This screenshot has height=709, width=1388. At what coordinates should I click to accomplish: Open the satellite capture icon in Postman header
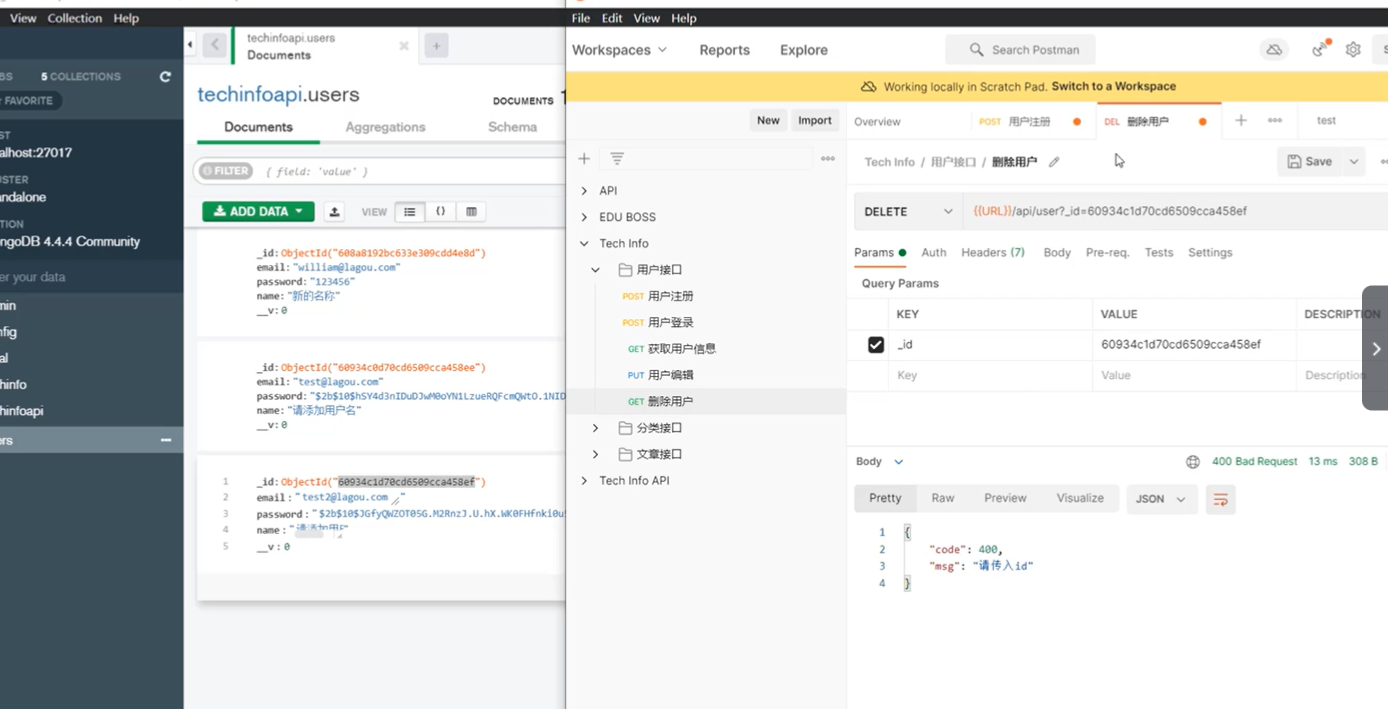coord(1320,49)
